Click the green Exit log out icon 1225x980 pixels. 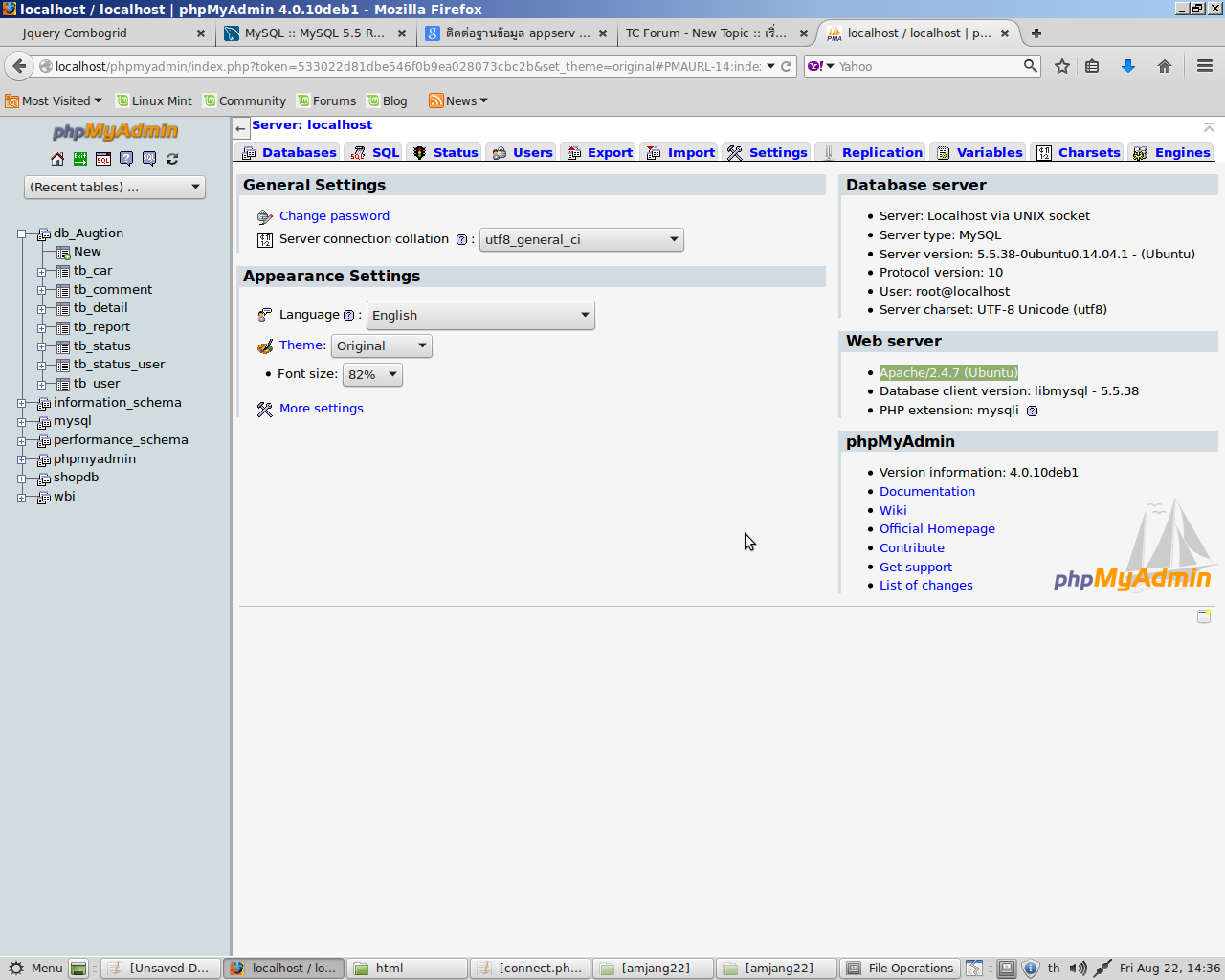click(80, 159)
